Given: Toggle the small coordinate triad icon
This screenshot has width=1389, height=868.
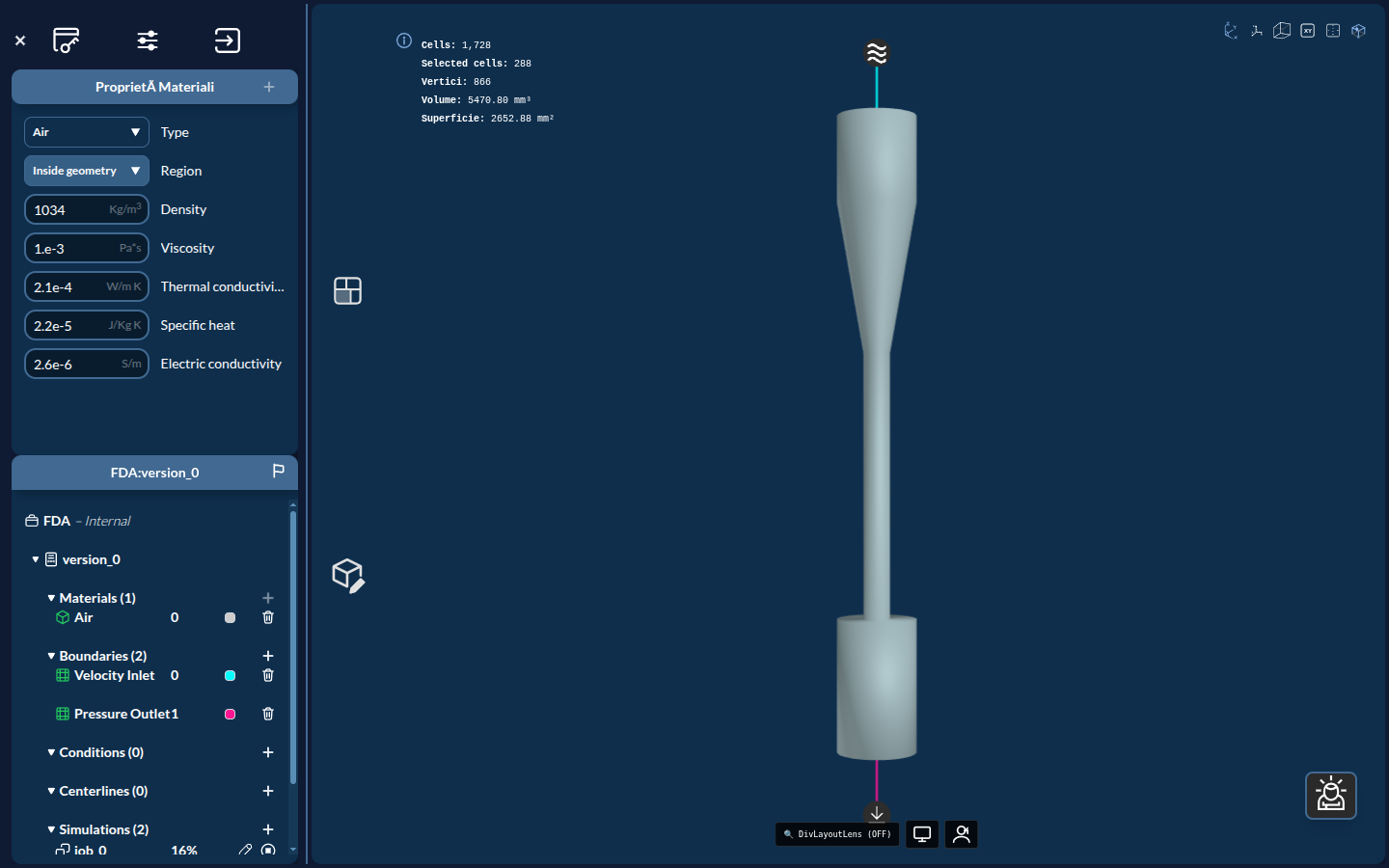Looking at the screenshot, I should pyautogui.click(x=1257, y=31).
